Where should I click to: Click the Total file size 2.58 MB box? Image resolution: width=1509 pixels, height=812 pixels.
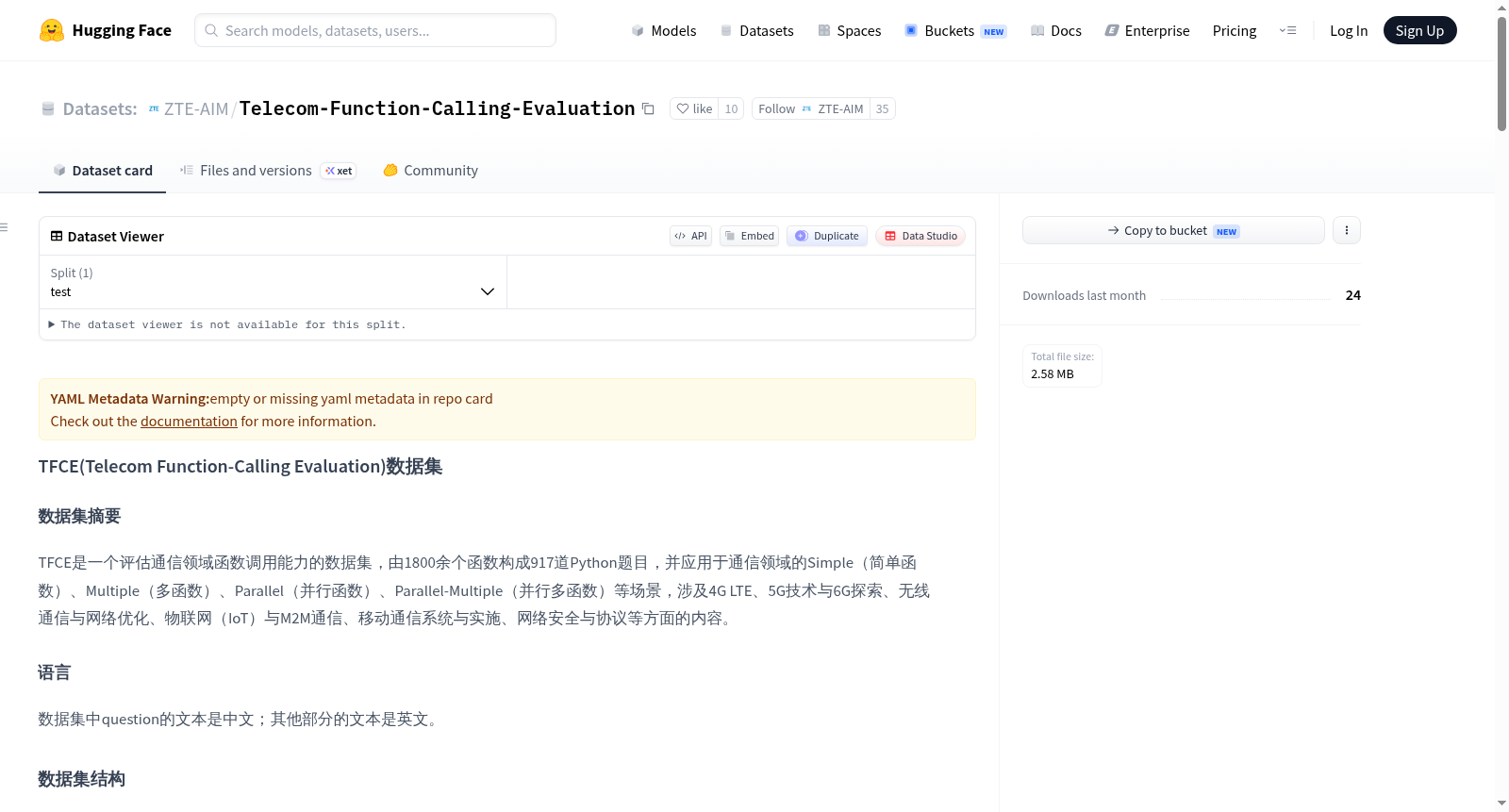click(1062, 365)
